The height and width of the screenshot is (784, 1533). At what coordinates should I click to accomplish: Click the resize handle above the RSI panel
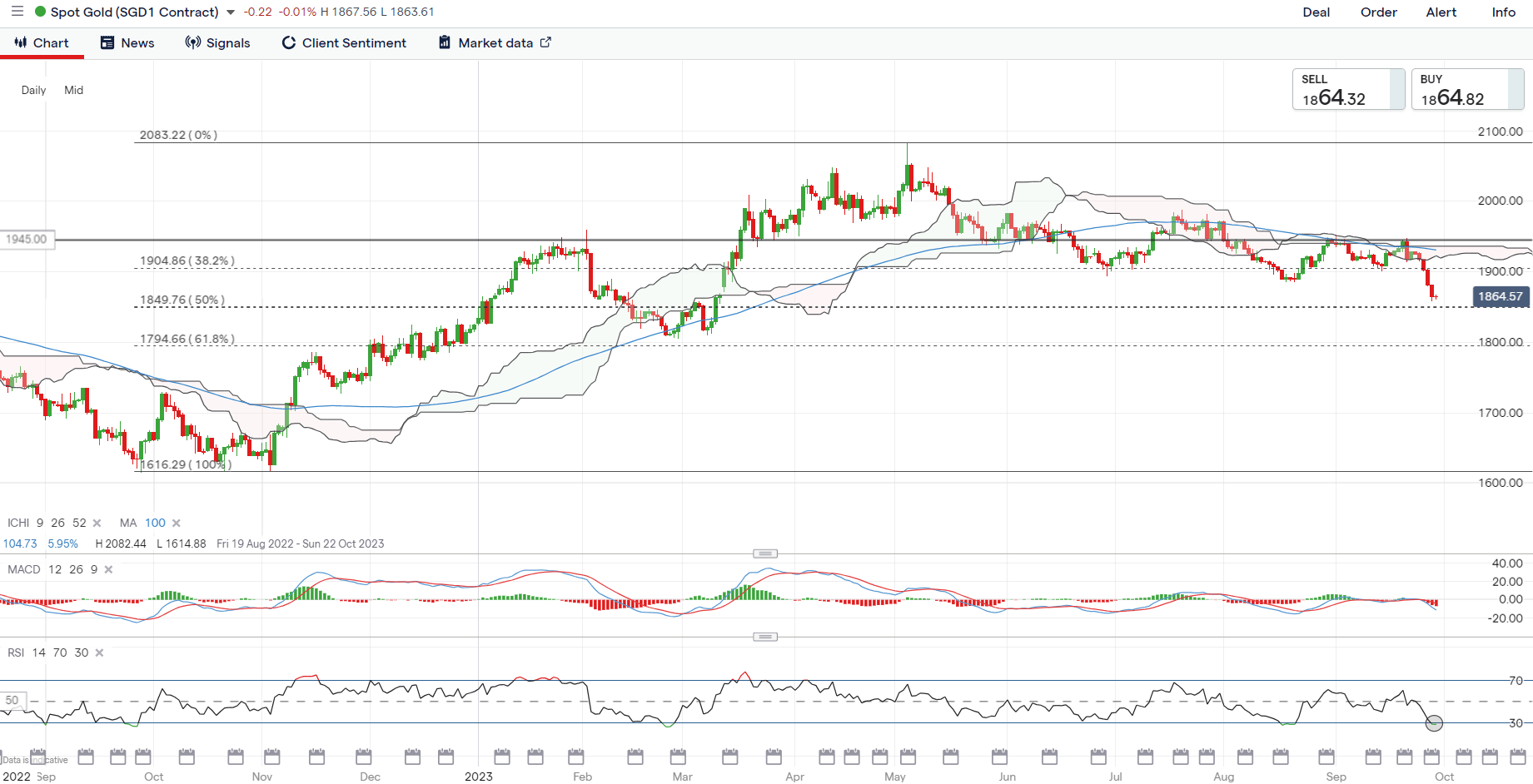coord(765,637)
